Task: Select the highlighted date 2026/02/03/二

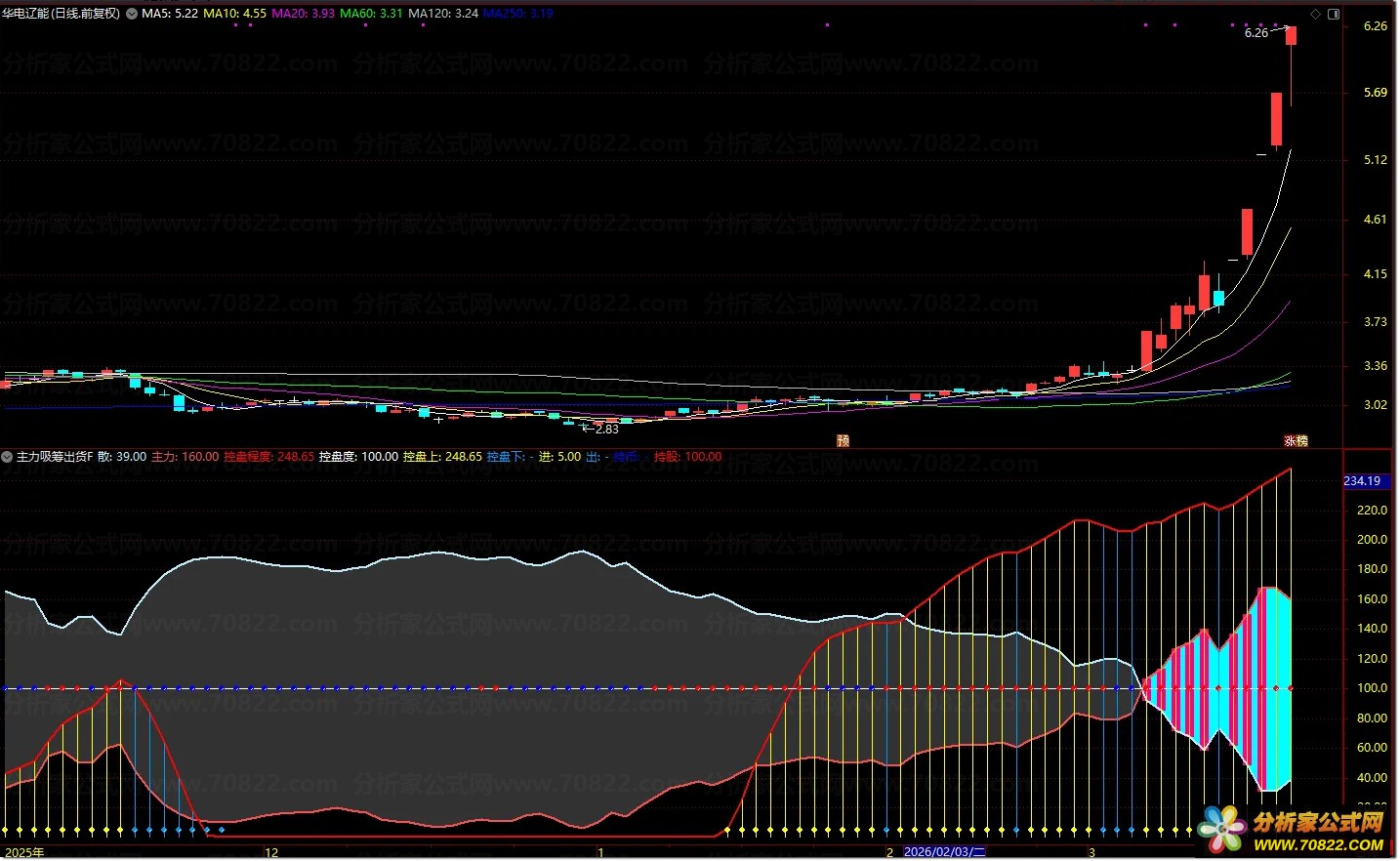Action: [x=945, y=852]
